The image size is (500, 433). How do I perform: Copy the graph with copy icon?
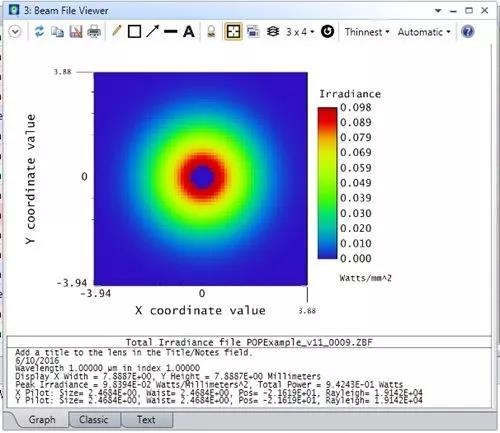coord(58,32)
